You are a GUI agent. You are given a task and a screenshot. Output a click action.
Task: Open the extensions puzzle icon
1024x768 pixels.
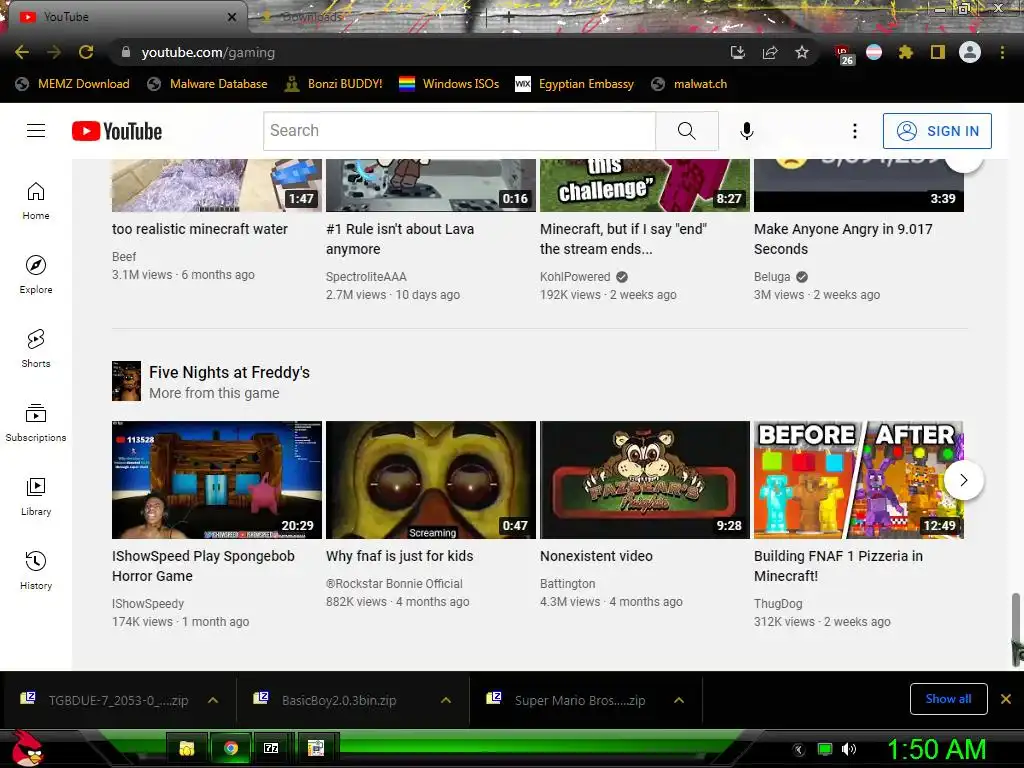pyautogui.click(x=905, y=52)
